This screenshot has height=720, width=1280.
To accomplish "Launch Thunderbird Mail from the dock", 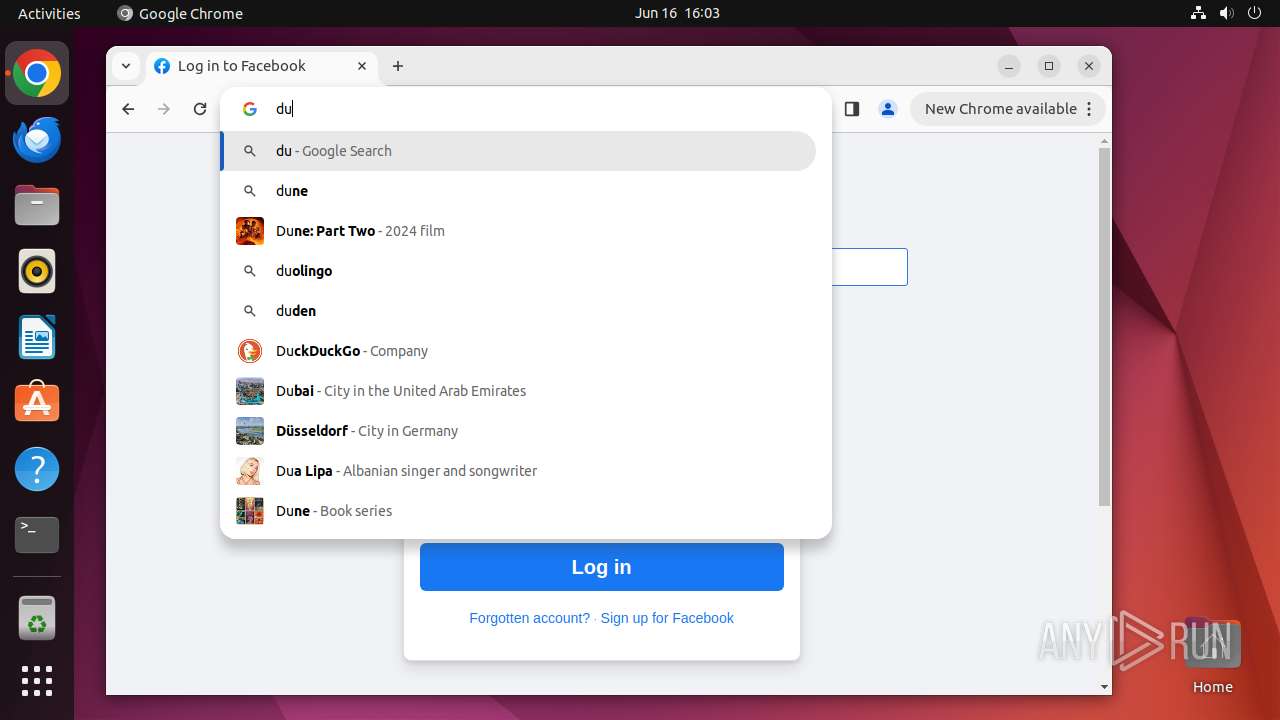I will pos(37,139).
